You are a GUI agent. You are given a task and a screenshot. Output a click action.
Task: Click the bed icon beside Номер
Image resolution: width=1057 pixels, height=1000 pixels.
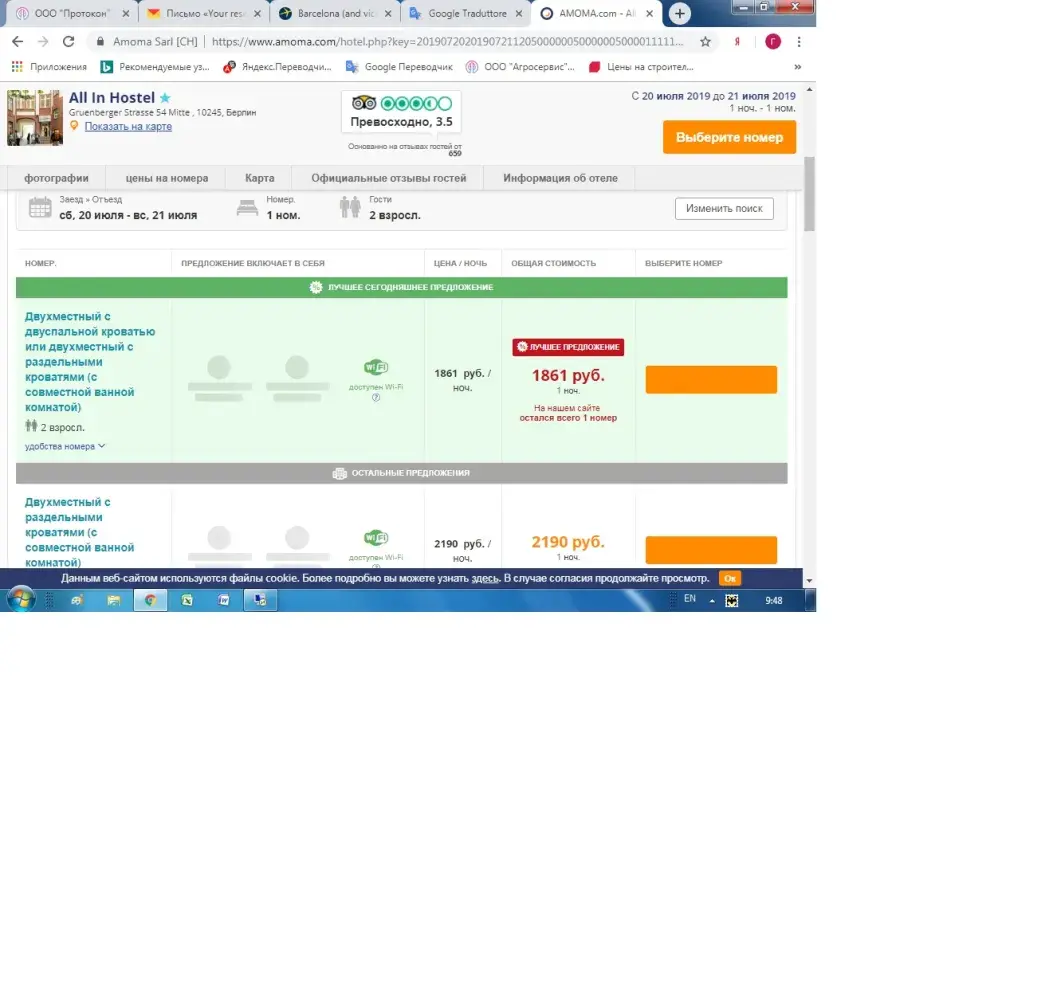(x=247, y=208)
